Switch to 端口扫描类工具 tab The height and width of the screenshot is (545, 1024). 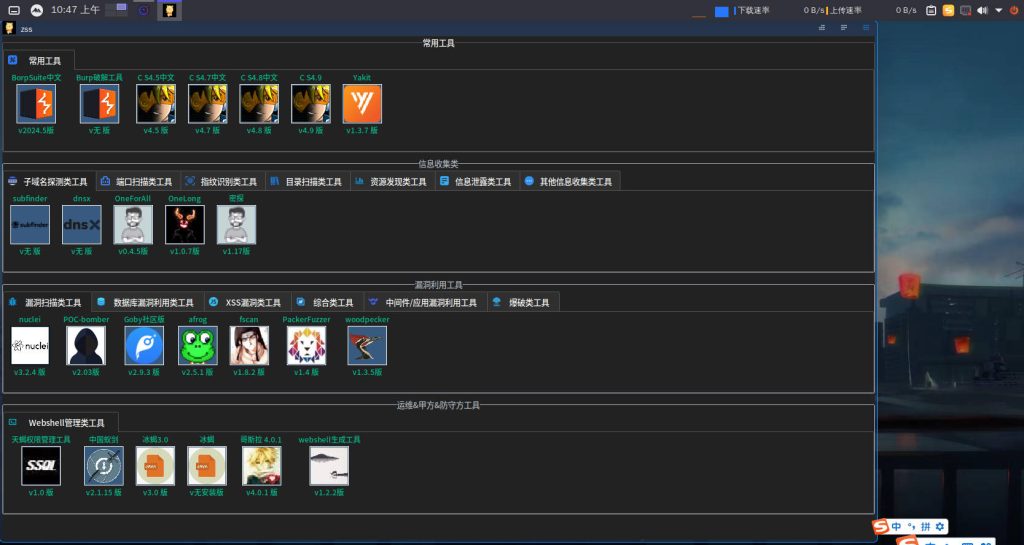[x=138, y=181]
